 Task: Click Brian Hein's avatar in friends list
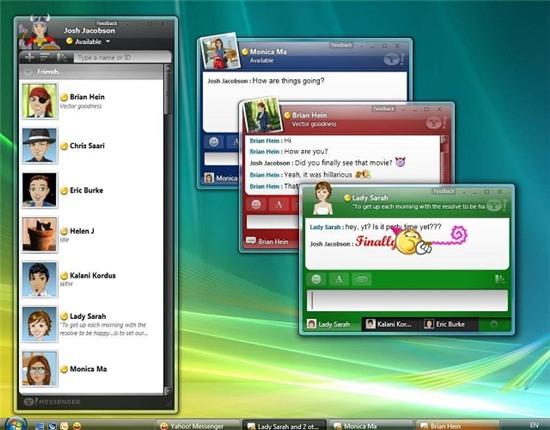[39, 101]
